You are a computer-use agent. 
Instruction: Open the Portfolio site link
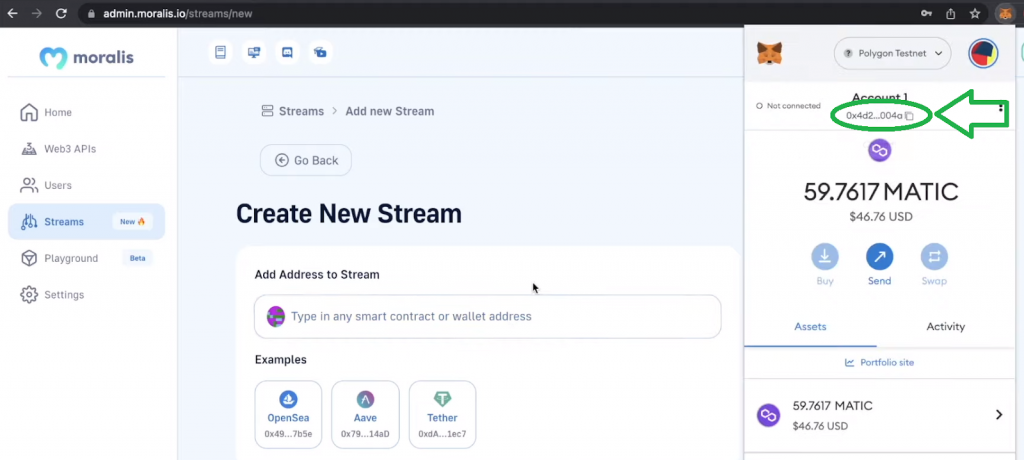click(880, 363)
